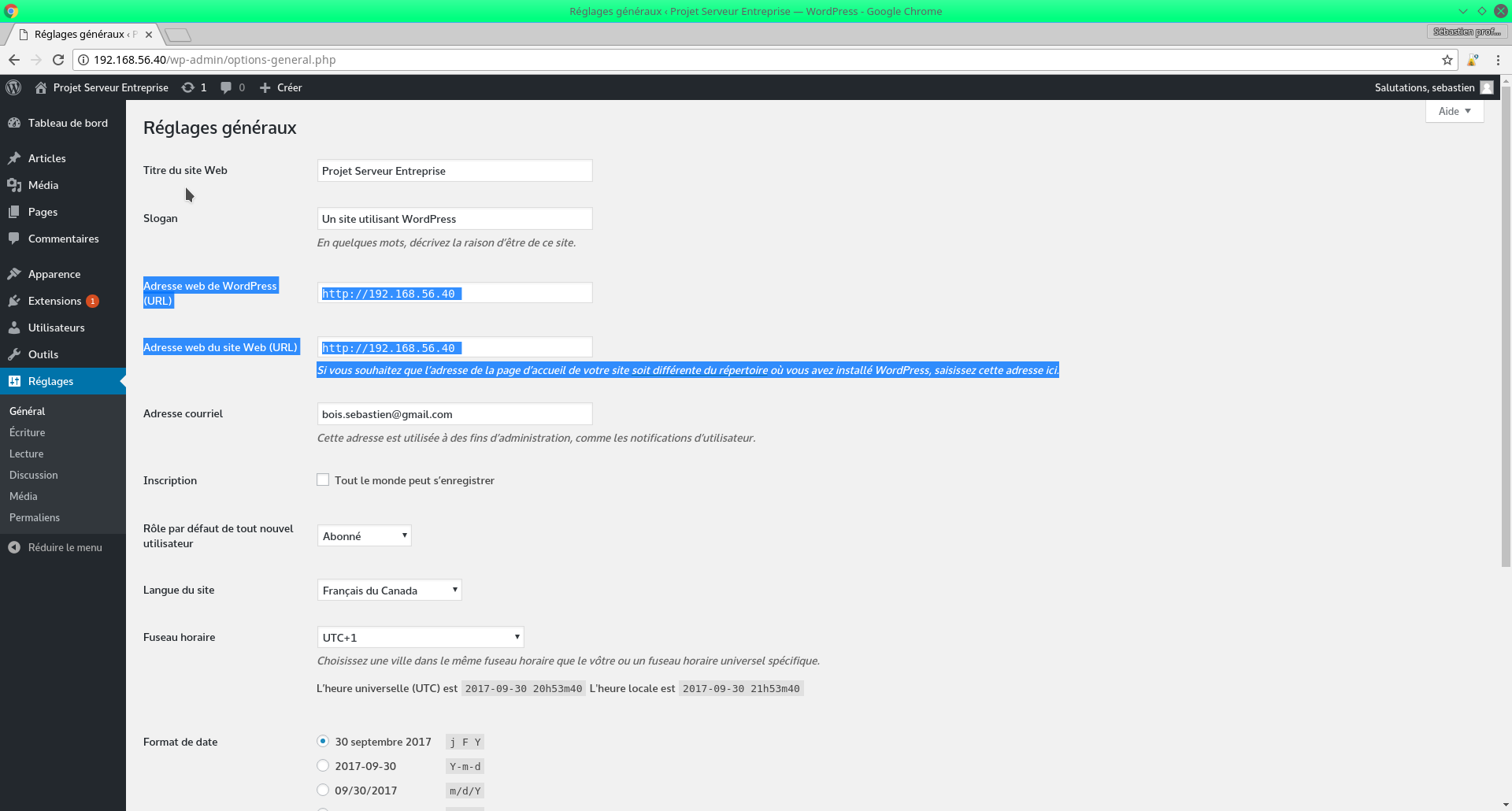This screenshot has width=1512, height=811.
Task: Click the site info icon in address bar
Action: (83, 60)
